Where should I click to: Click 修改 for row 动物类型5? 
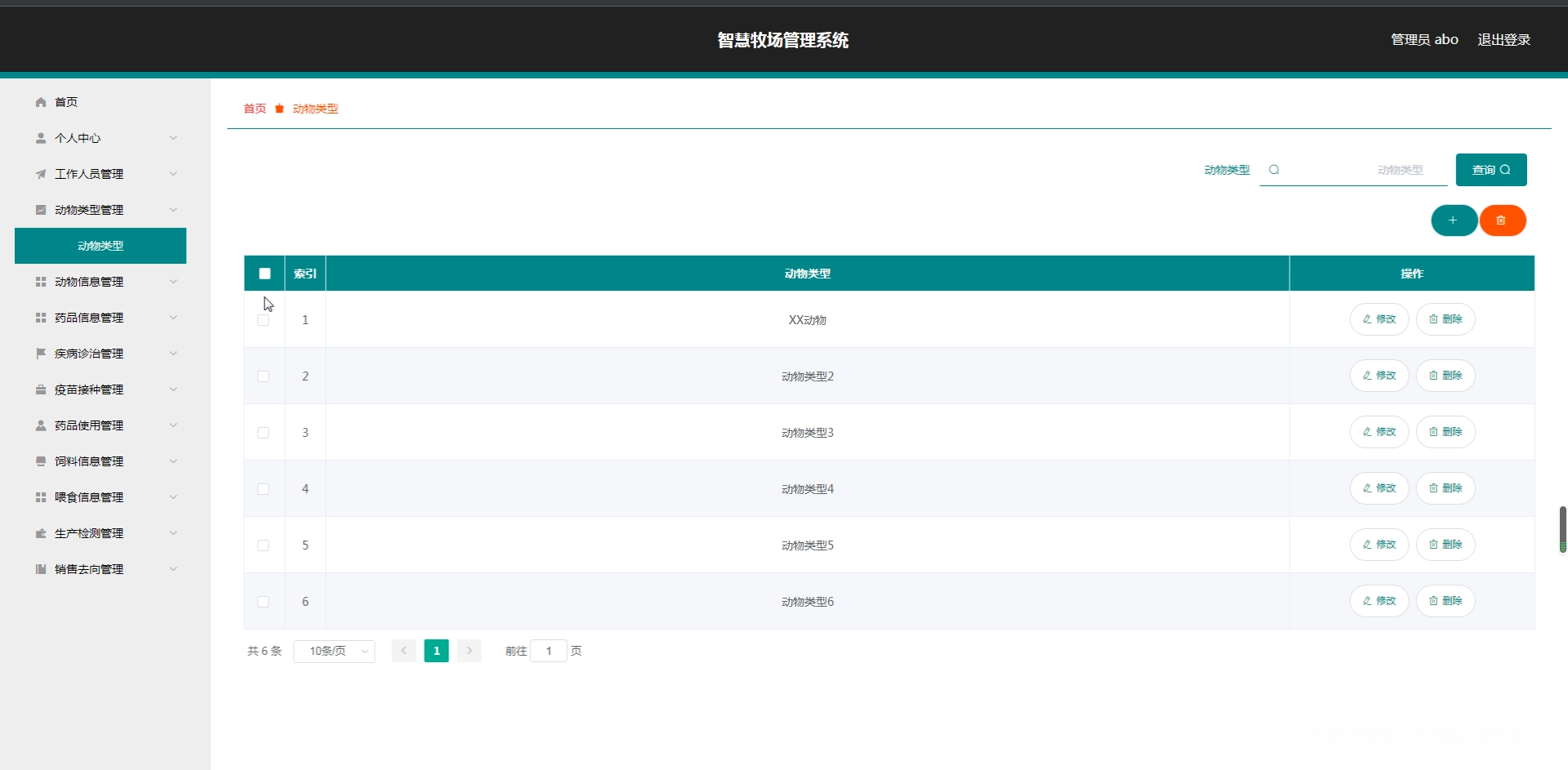(x=1379, y=545)
